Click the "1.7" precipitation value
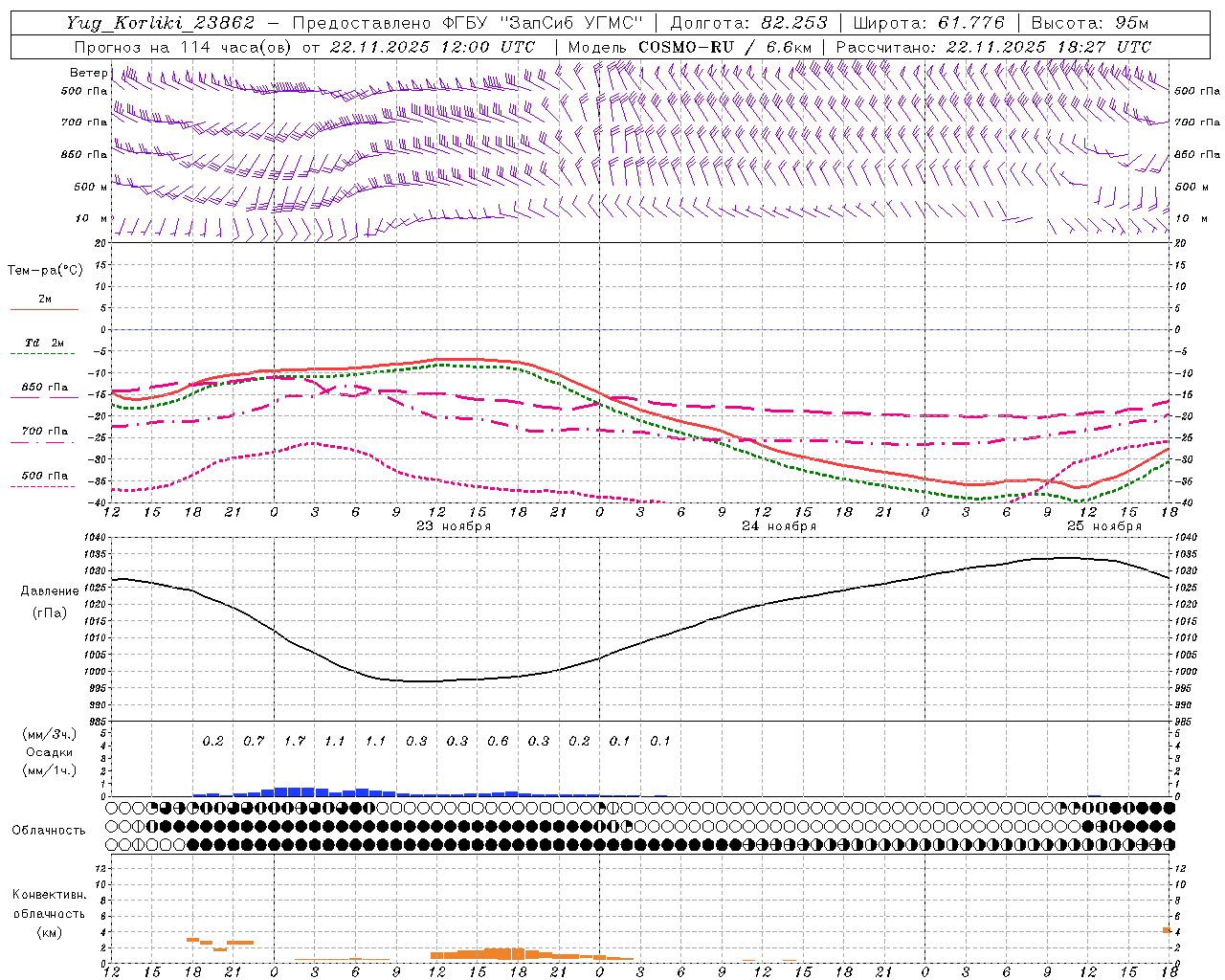 pos(295,741)
